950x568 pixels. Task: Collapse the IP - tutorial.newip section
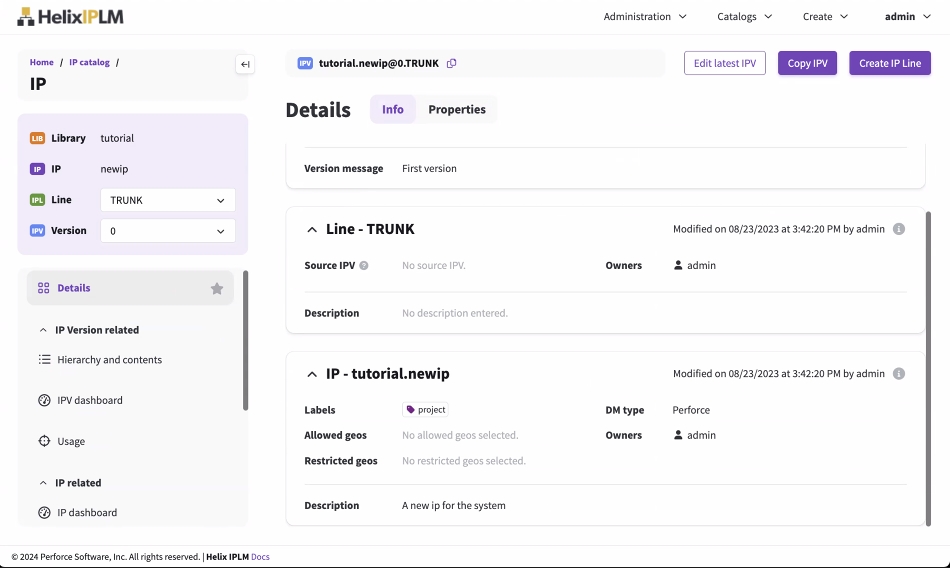[x=312, y=374]
